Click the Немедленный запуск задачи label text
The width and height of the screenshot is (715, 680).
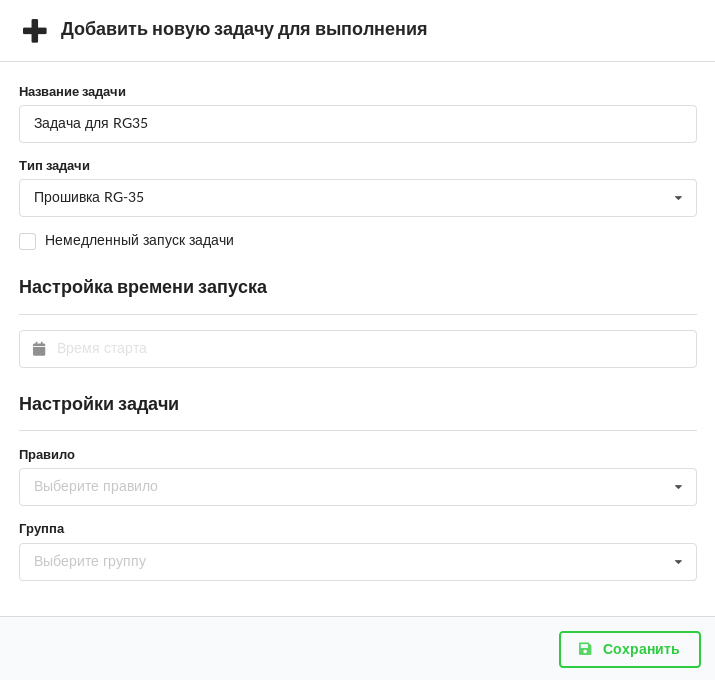(x=139, y=240)
